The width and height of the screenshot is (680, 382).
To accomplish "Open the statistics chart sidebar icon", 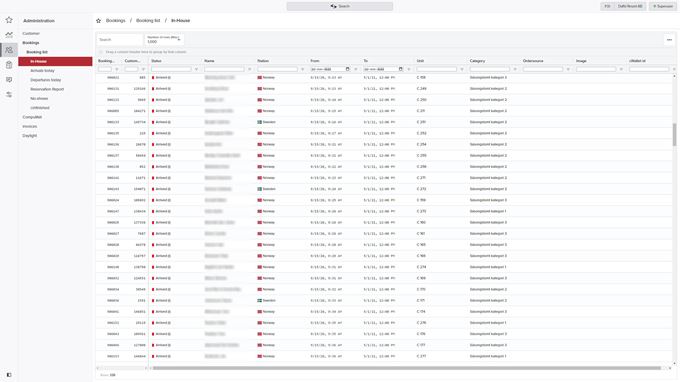I will coord(9,35).
